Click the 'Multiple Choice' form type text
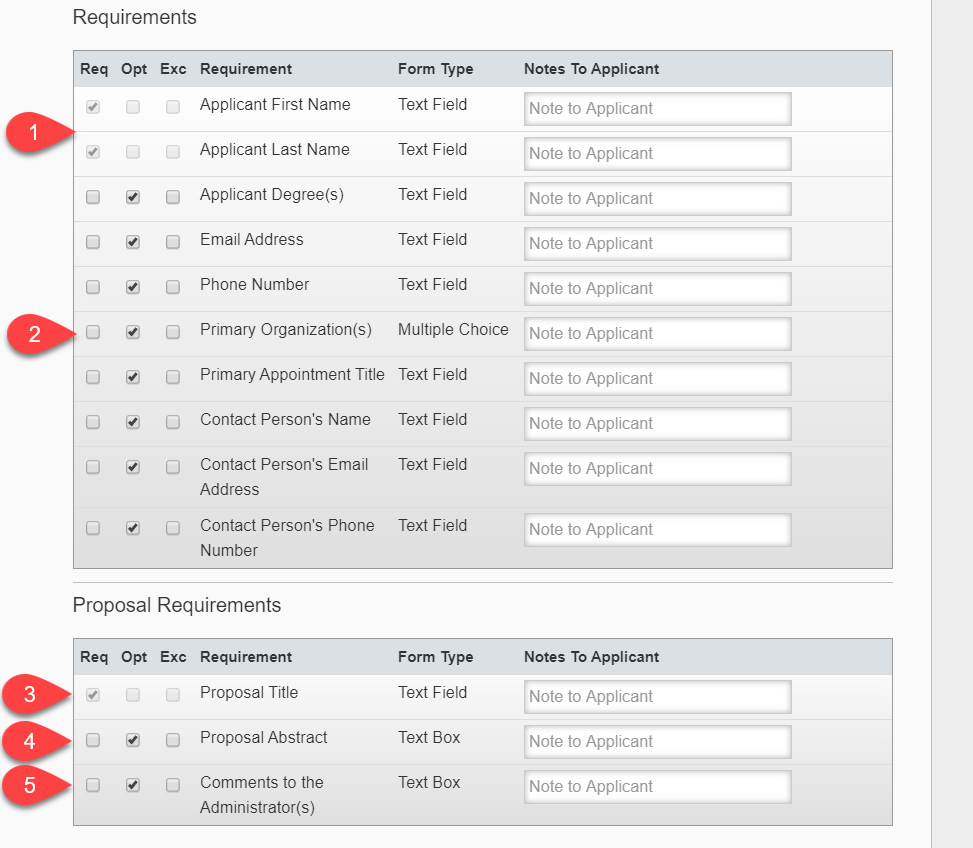Screen dimensions: 973x848 453,329
